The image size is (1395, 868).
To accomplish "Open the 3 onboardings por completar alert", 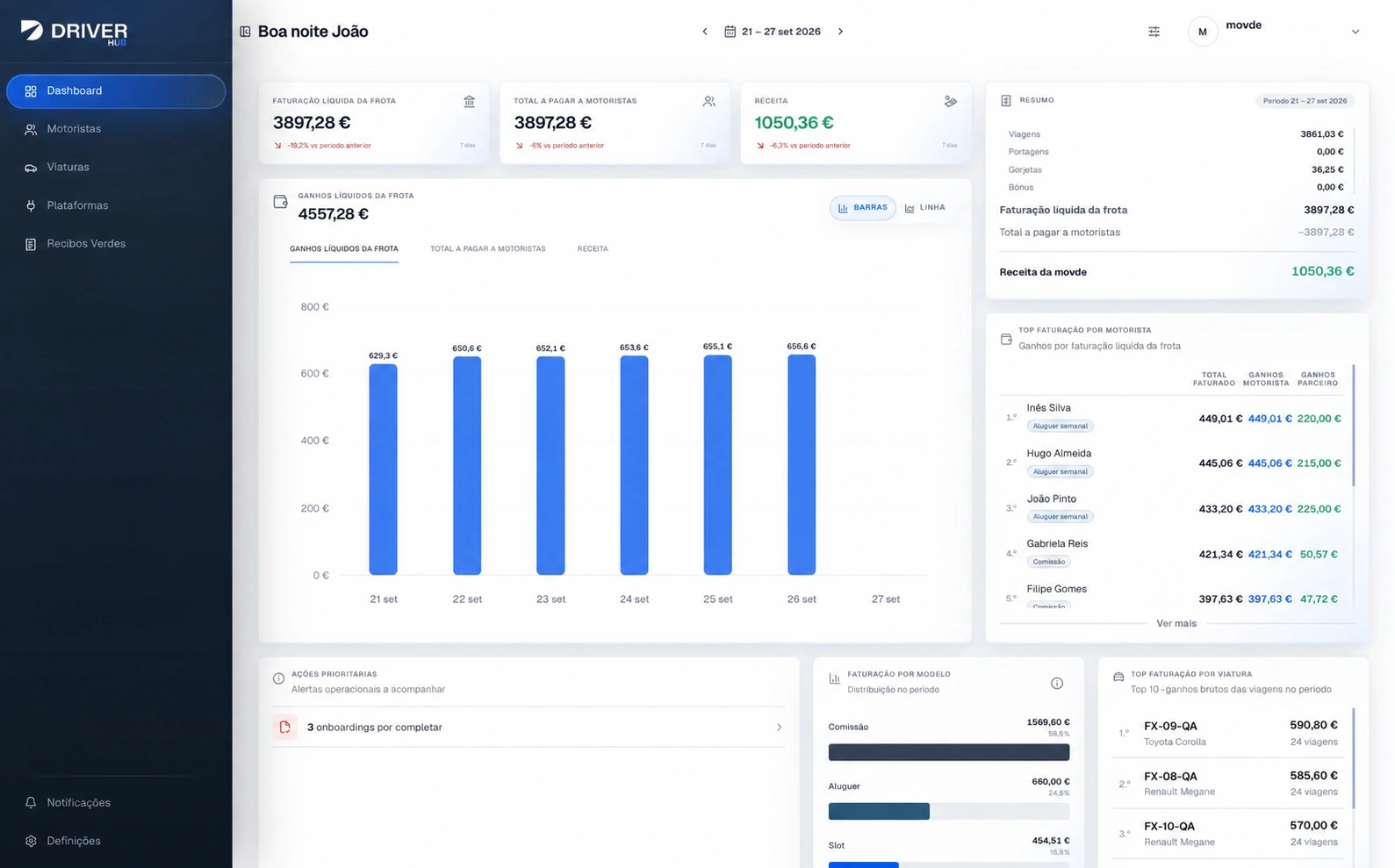I will [x=529, y=728].
